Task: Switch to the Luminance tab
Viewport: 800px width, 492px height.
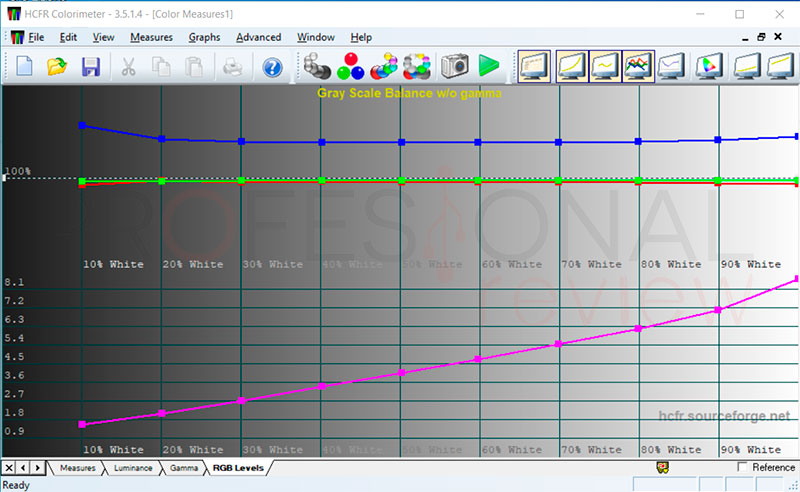Action: click(133, 468)
